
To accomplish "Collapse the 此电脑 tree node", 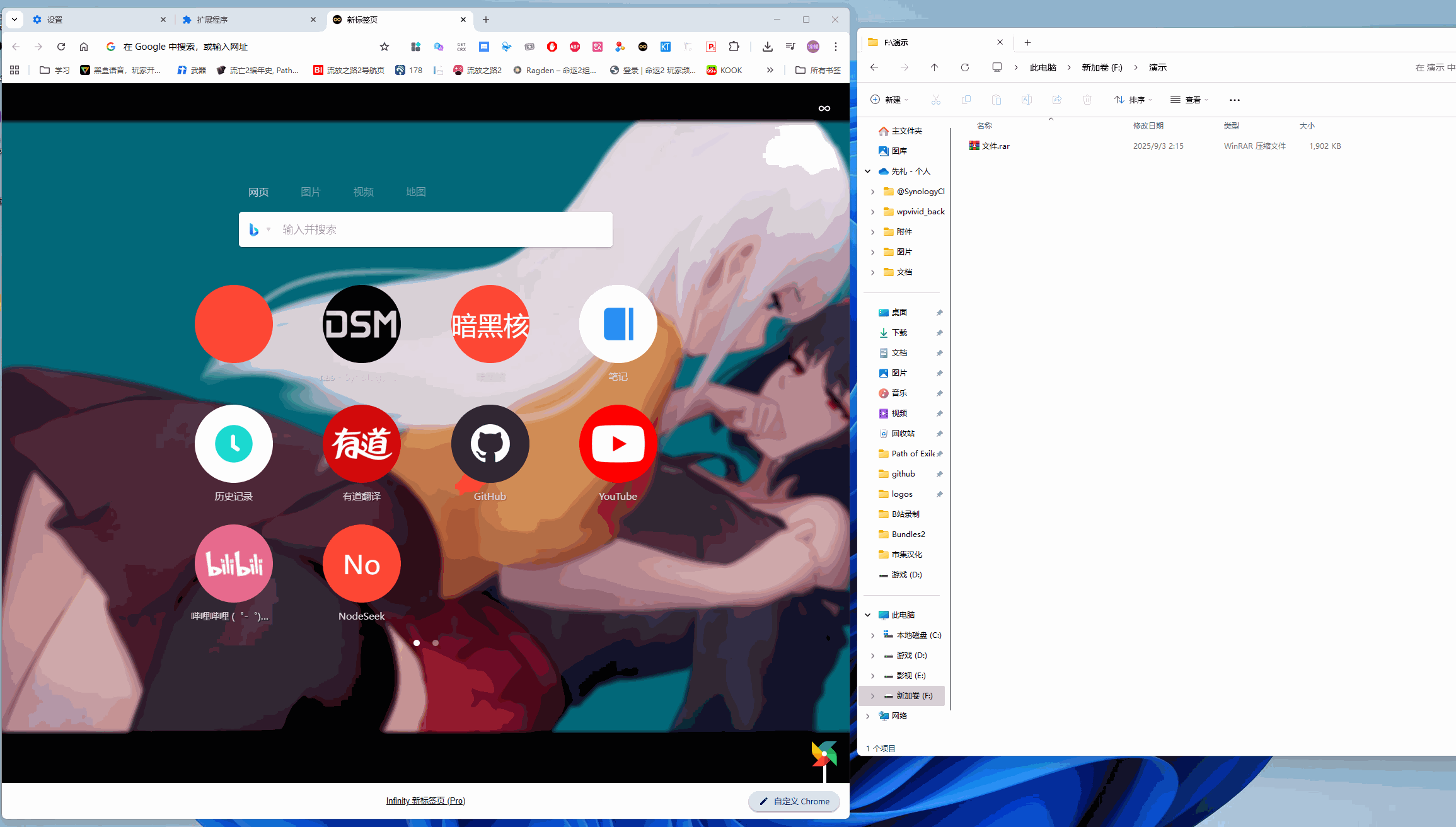I will tap(868, 615).
